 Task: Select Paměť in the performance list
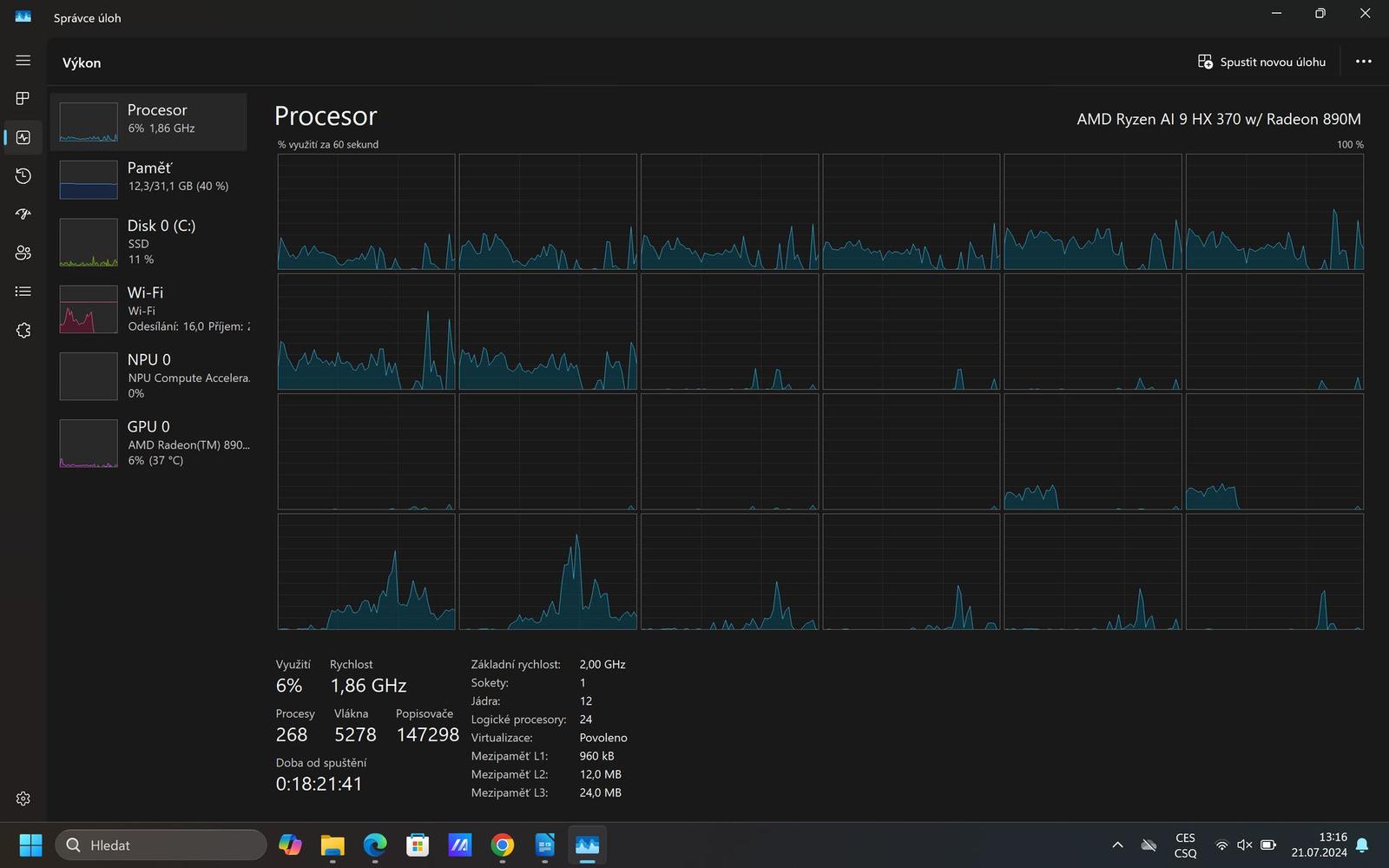[148, 180]
